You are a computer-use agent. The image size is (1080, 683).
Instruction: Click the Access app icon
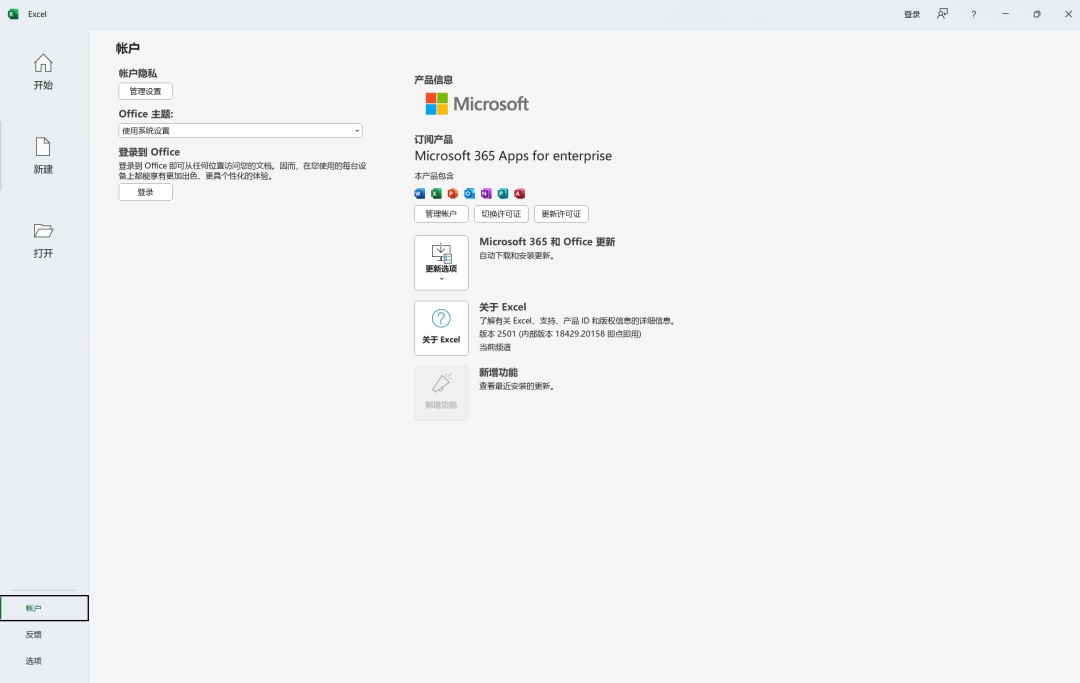click(519, 193)
